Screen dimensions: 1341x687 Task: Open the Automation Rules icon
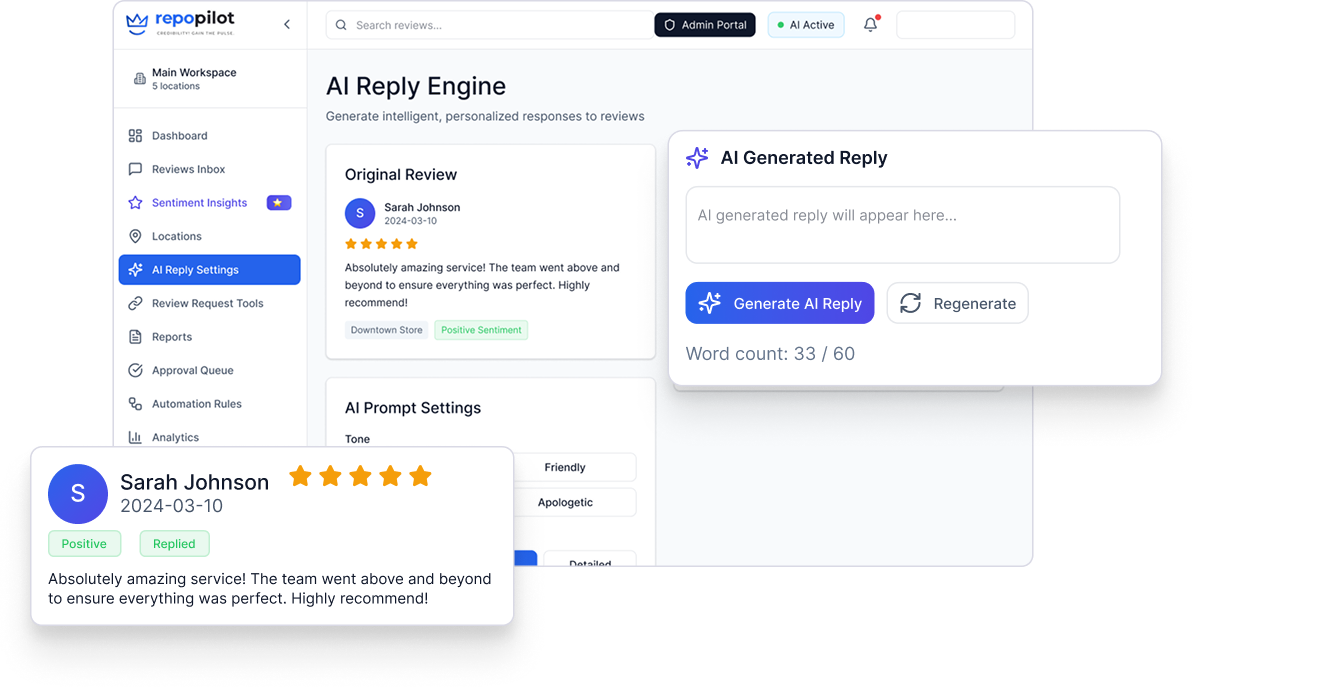point(136,404)
